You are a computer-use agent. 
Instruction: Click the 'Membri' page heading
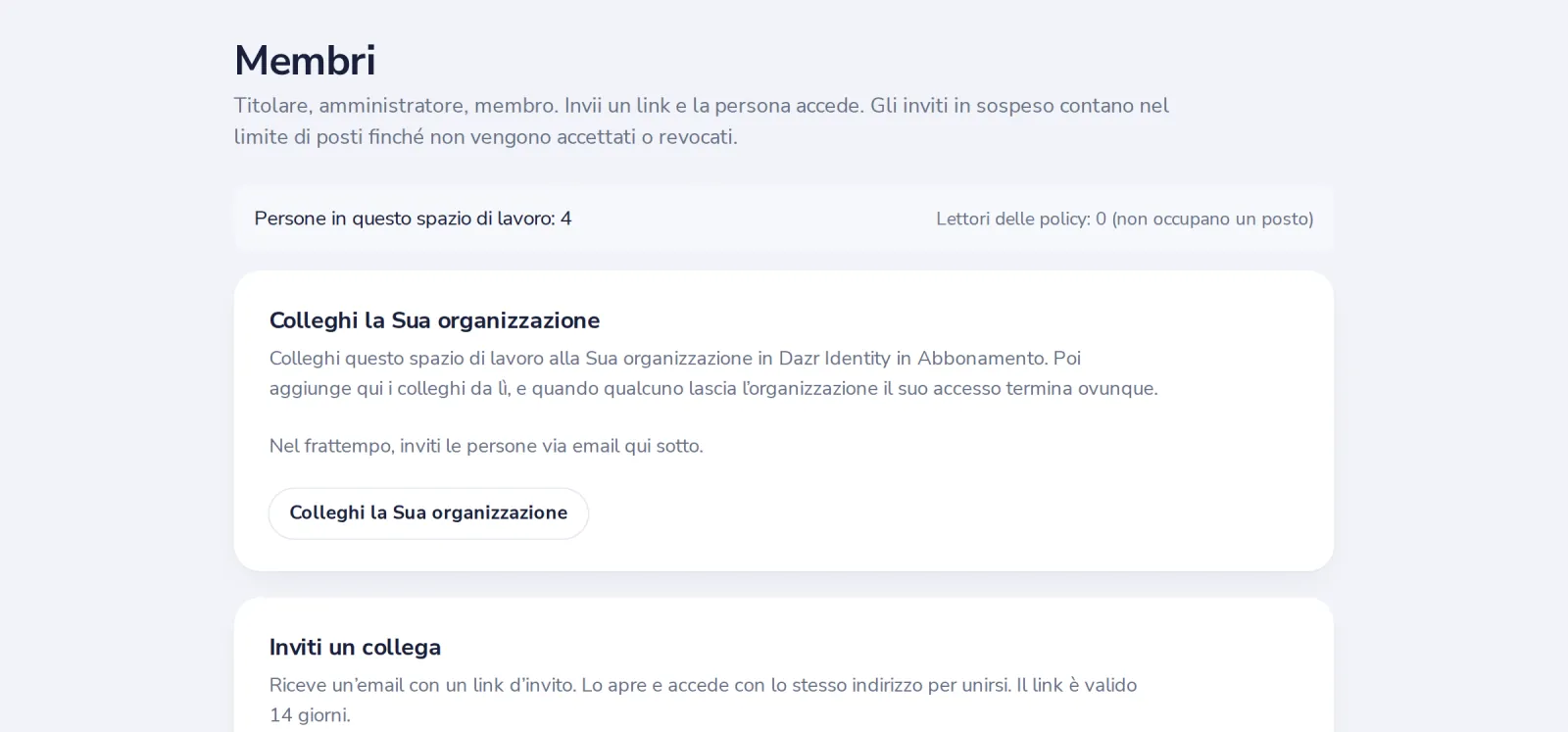[305, 61]
